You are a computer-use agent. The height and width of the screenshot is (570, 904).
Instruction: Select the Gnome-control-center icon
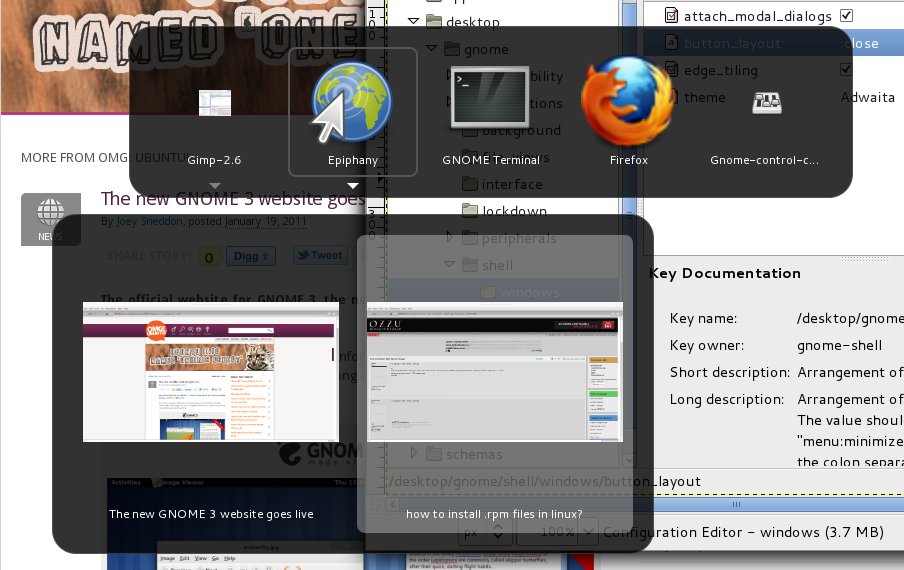click(x=767, y=103)
